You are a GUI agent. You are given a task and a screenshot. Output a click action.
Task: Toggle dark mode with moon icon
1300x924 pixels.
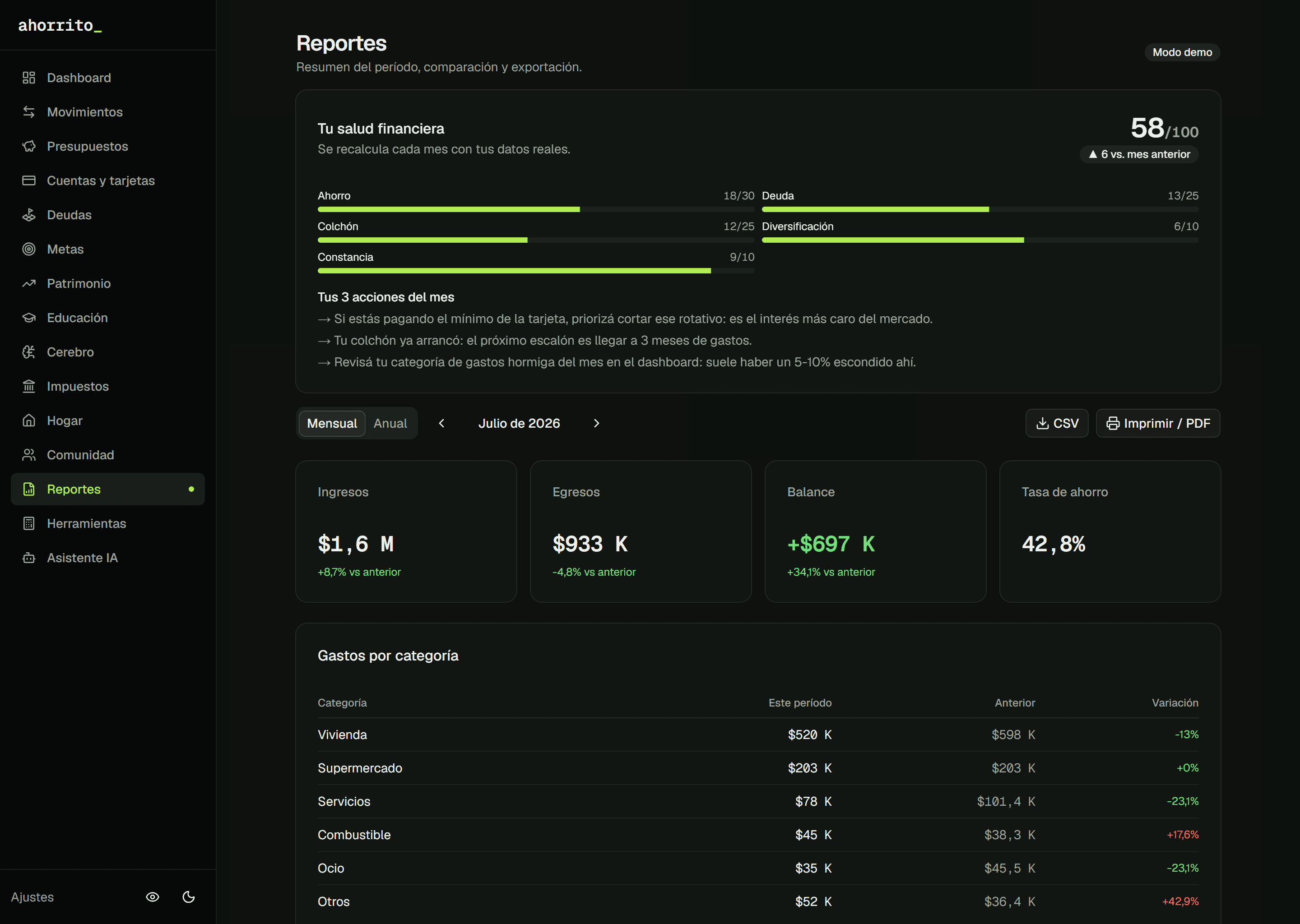click(188, 896)
